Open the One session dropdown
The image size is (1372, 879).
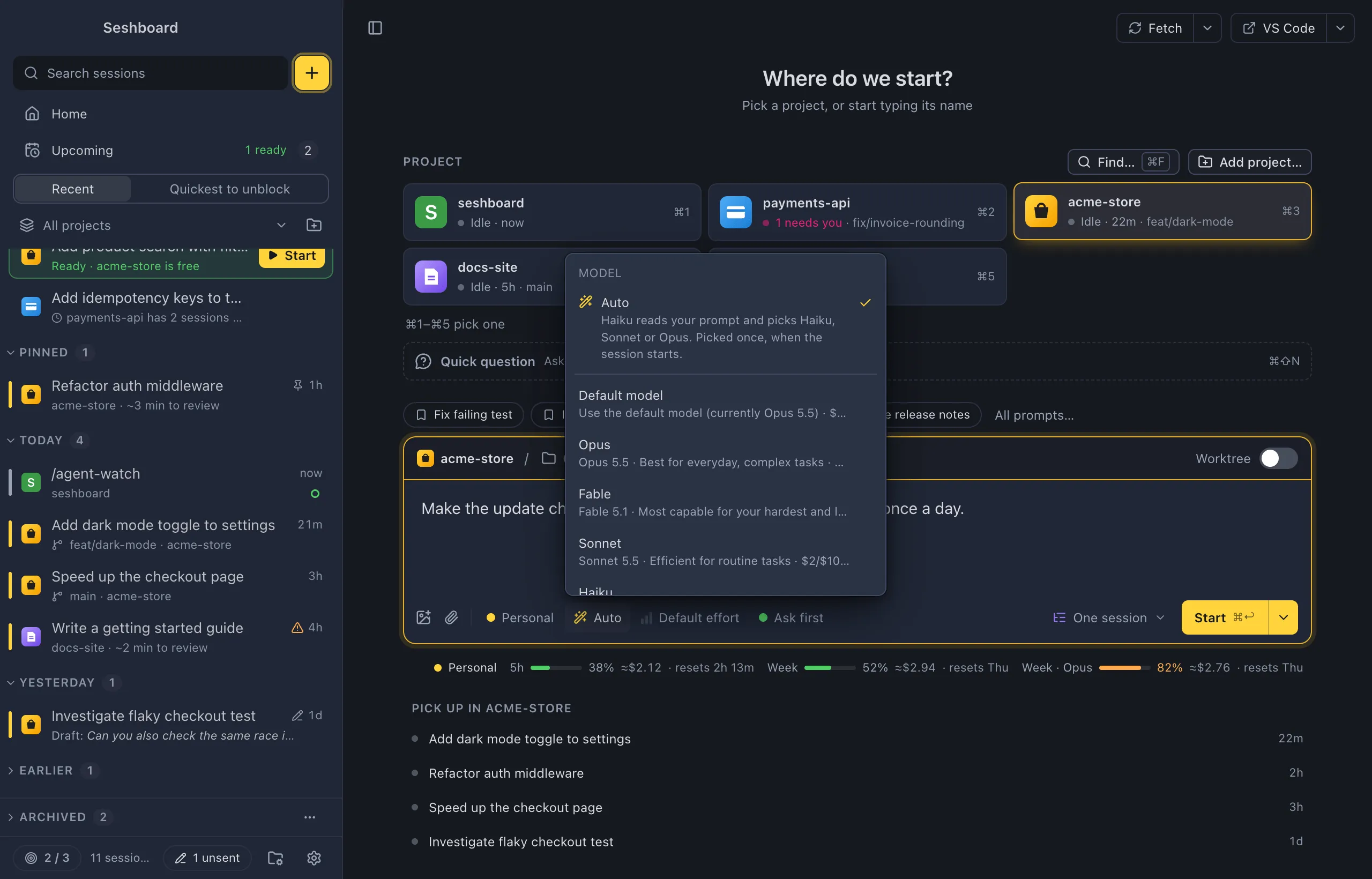[x=1108, y=617]
